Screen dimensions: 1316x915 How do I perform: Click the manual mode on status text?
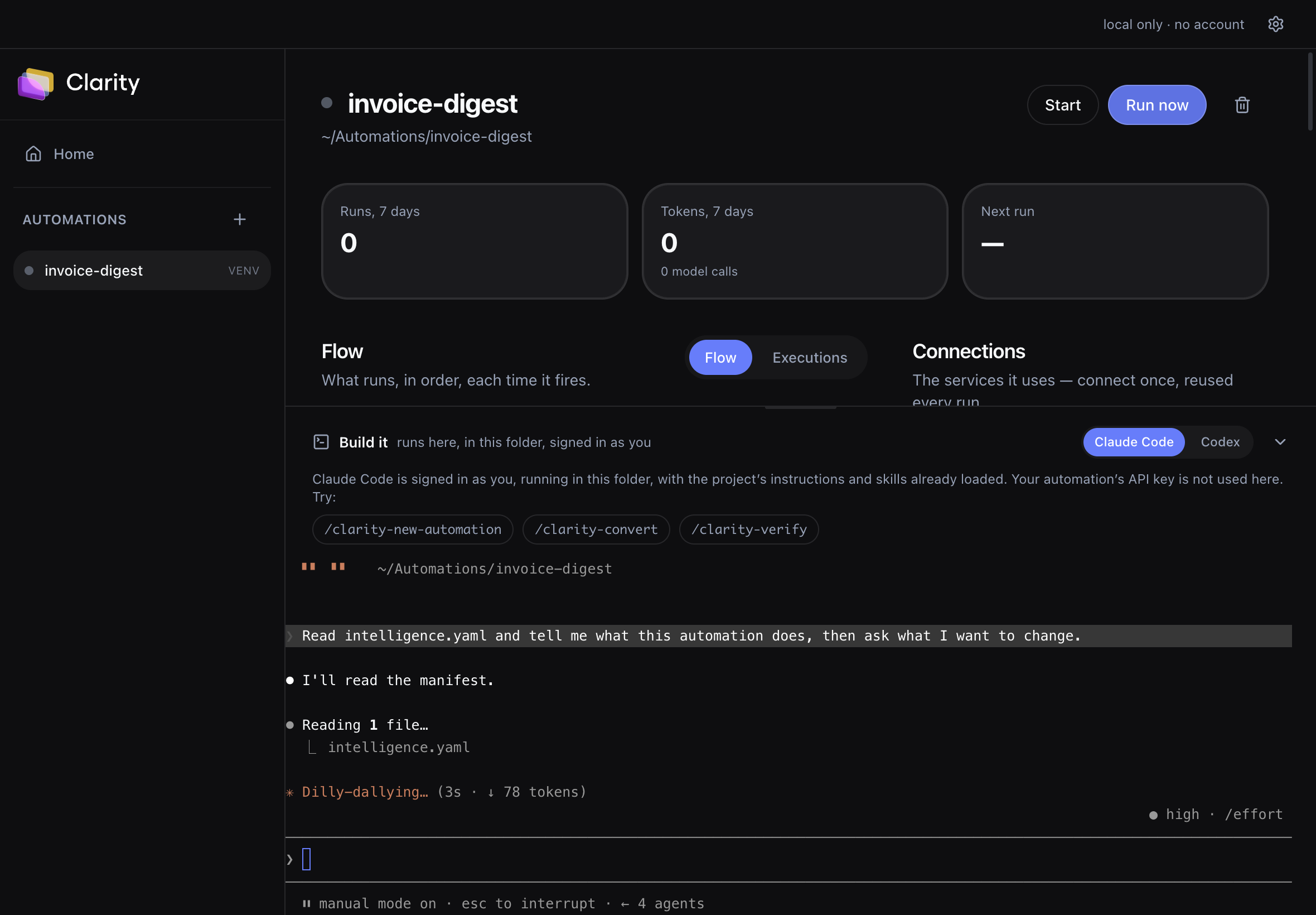377,903
